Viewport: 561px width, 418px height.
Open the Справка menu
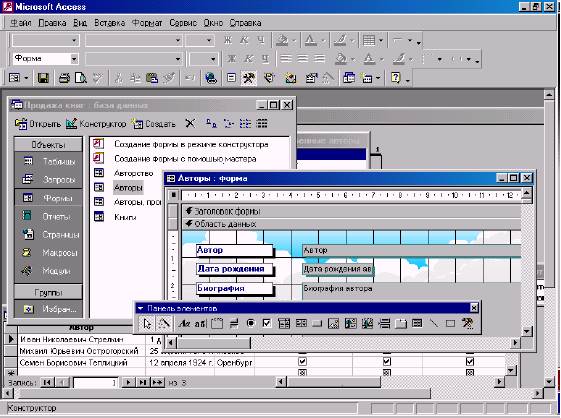(245, 23)
